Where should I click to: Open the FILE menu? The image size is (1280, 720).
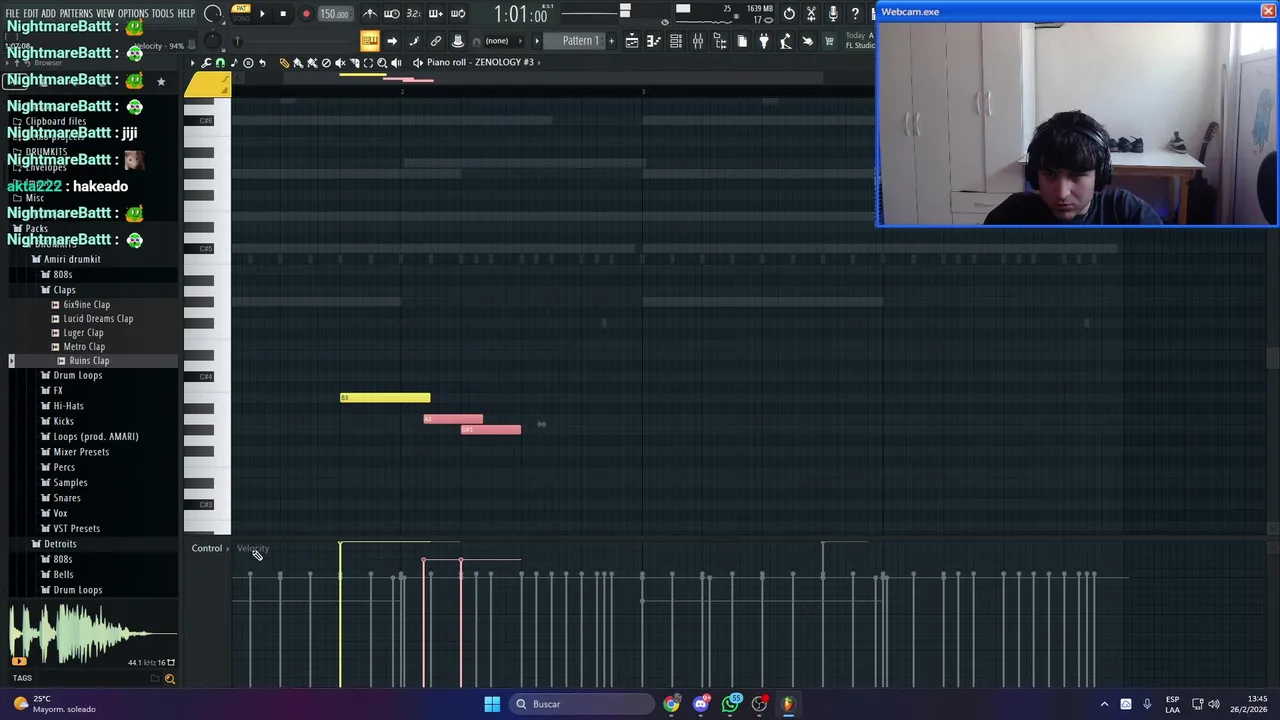click(13, 14)
